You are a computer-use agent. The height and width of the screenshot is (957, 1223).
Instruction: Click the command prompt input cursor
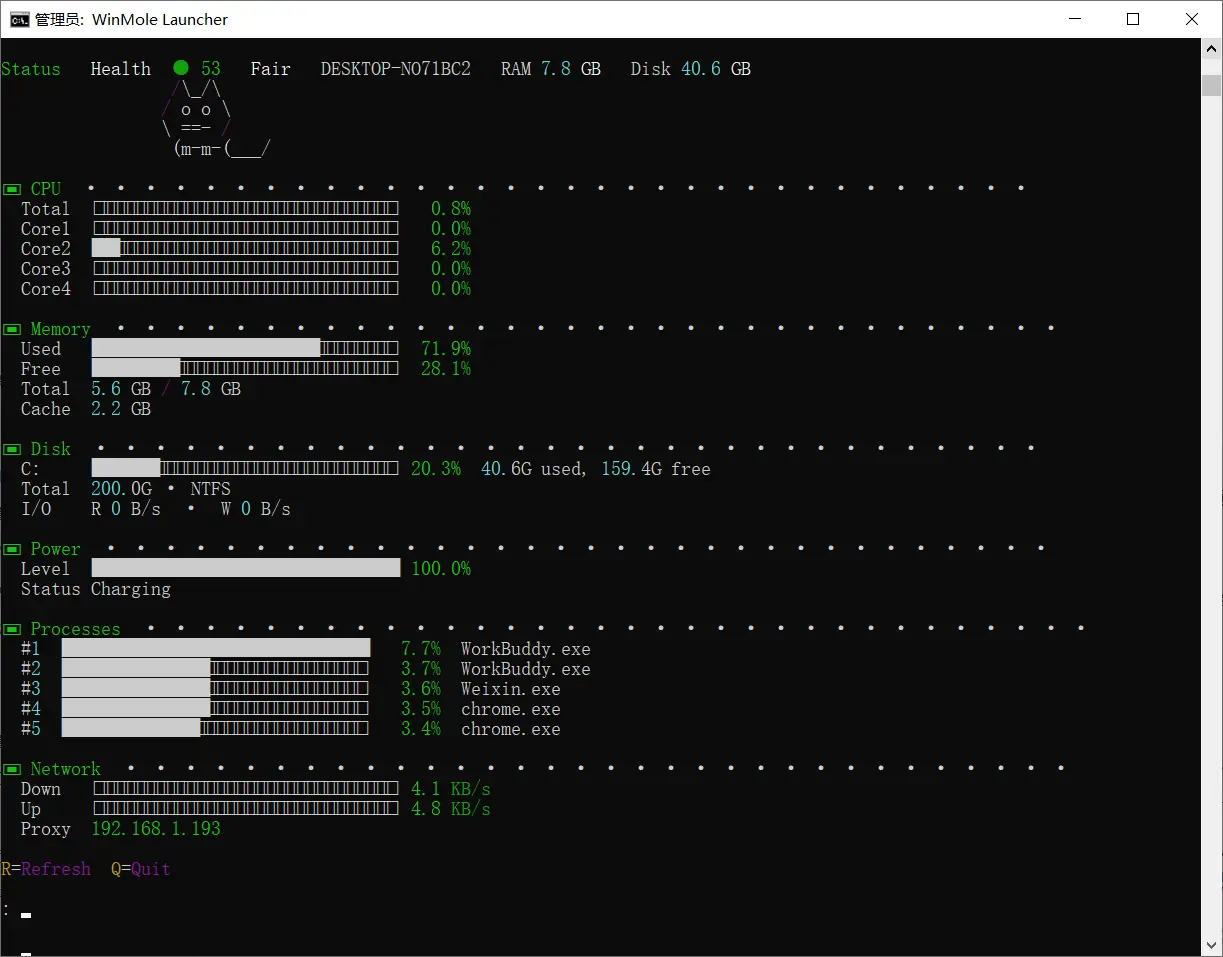click(26, 915)
